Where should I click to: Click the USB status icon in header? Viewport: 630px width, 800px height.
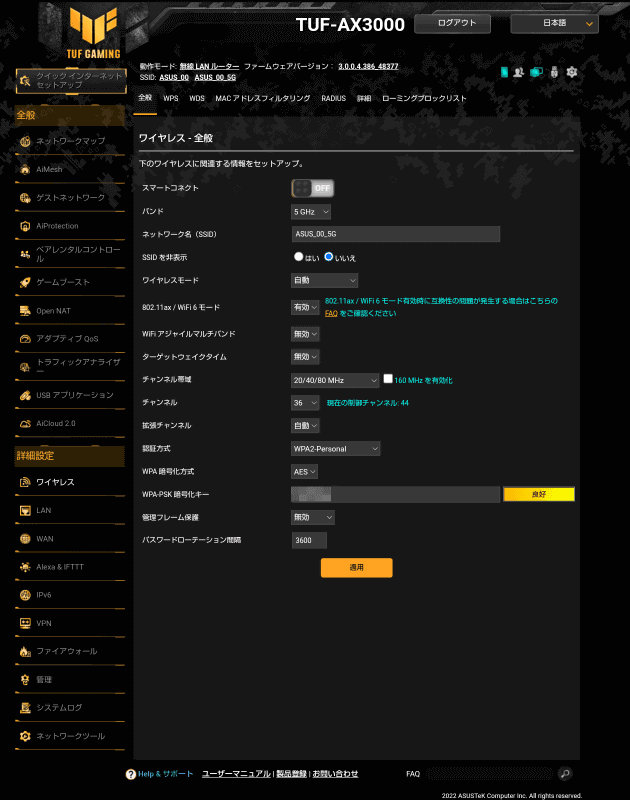coord(555,72)
